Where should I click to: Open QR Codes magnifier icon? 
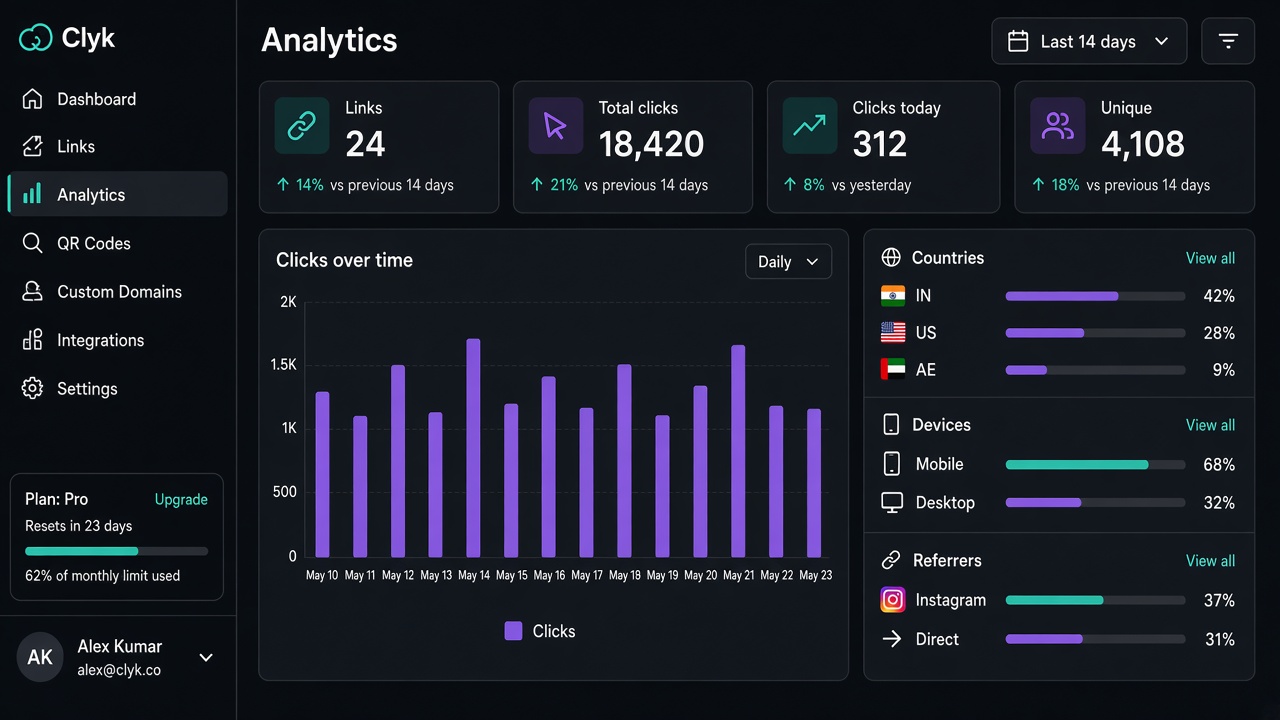32,243
